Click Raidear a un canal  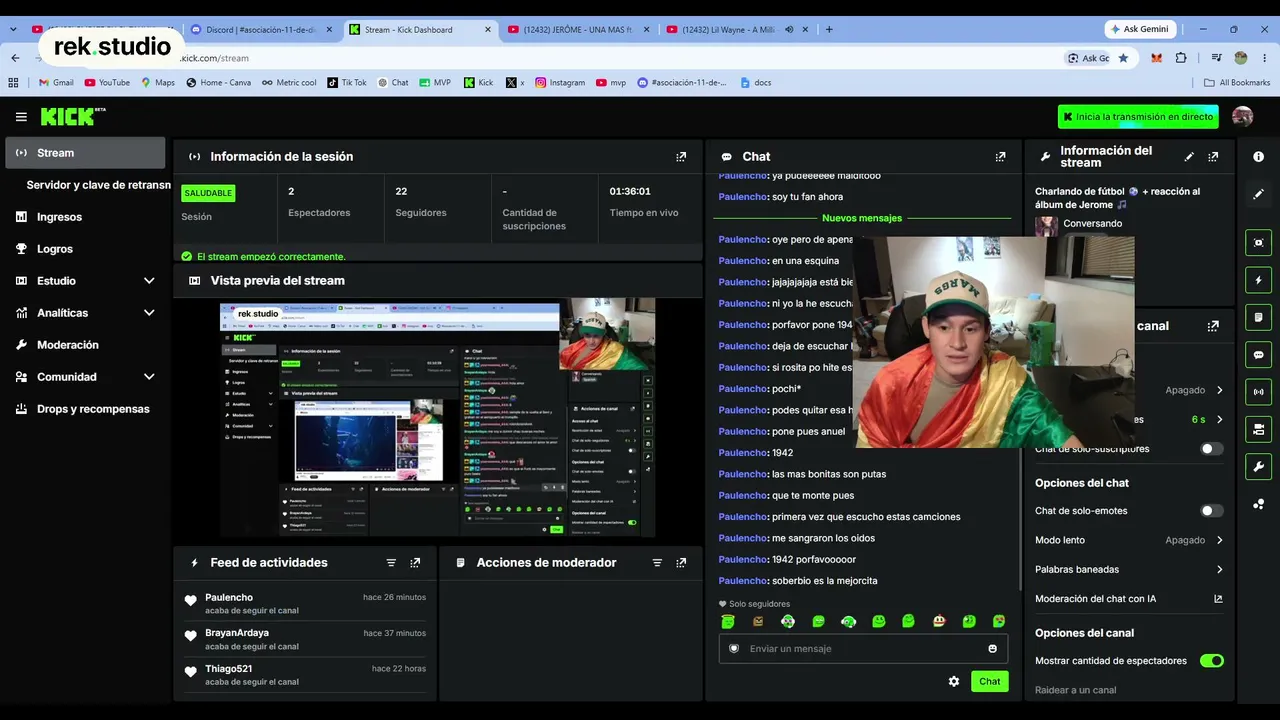[x=1075, y=690]
